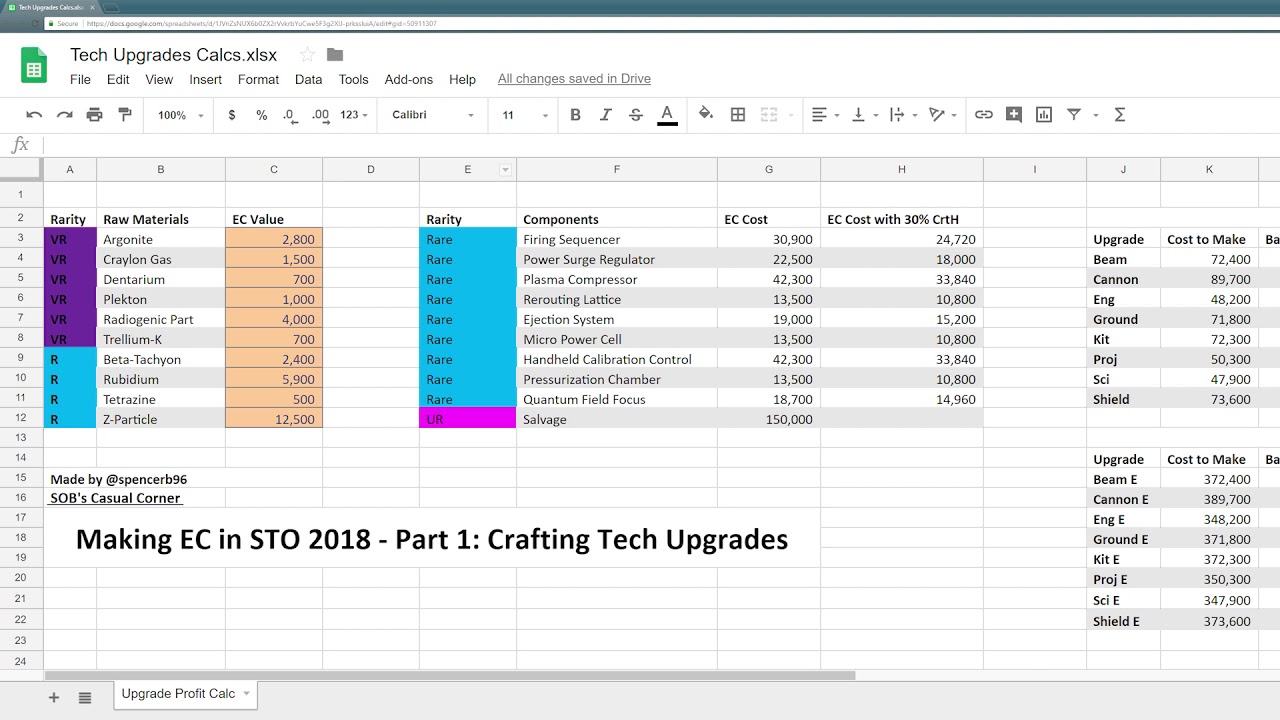Click the Firing Sequencer cell
Screen dimensions: 1280x720
617,239
